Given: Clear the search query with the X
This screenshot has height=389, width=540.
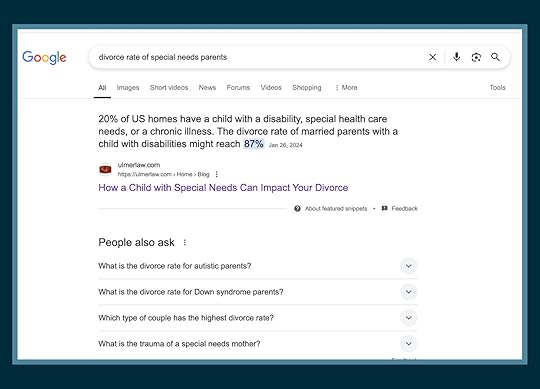Looking at the screenshot, I should 433,57.
